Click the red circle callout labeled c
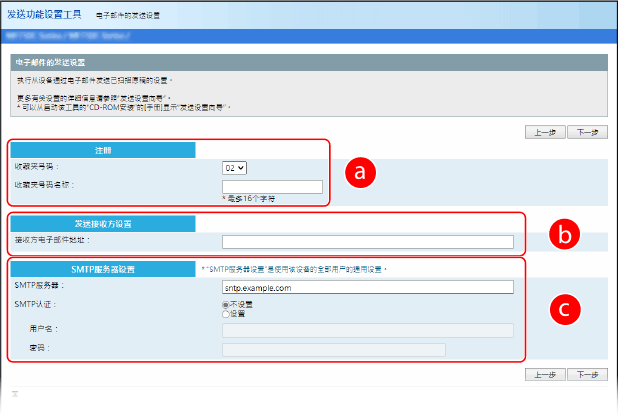 pos(564,310)
